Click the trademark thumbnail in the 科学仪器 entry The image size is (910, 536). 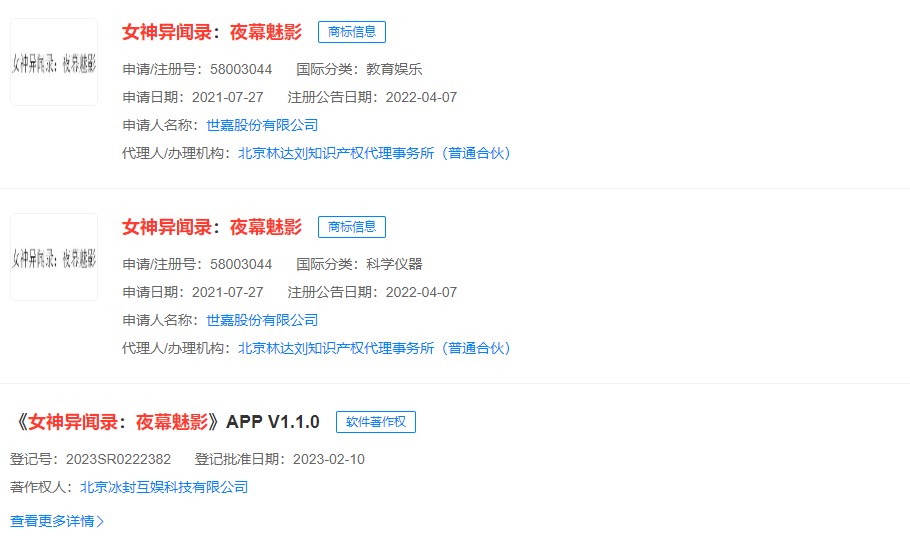coord(54,257)
